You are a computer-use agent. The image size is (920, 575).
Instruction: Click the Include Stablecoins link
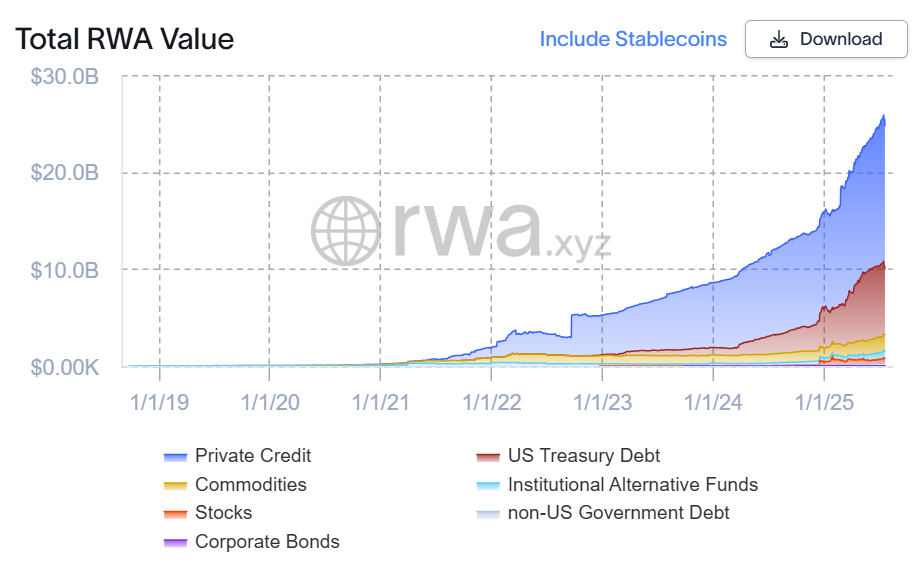tap(633, 40)
